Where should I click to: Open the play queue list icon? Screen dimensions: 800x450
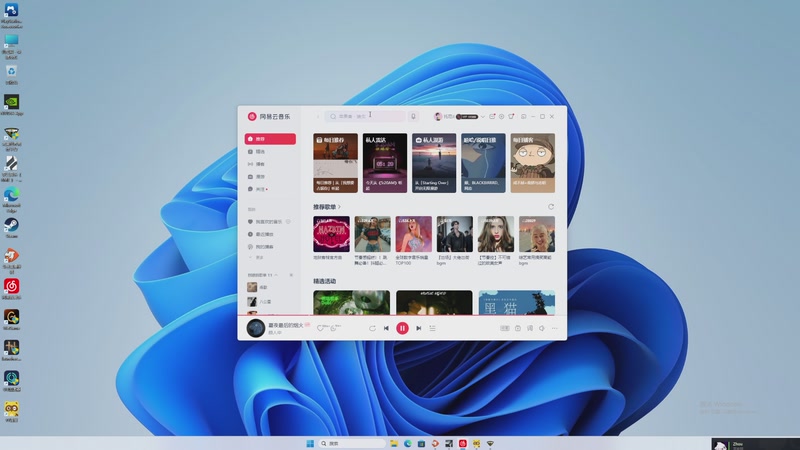coord(433,328)
